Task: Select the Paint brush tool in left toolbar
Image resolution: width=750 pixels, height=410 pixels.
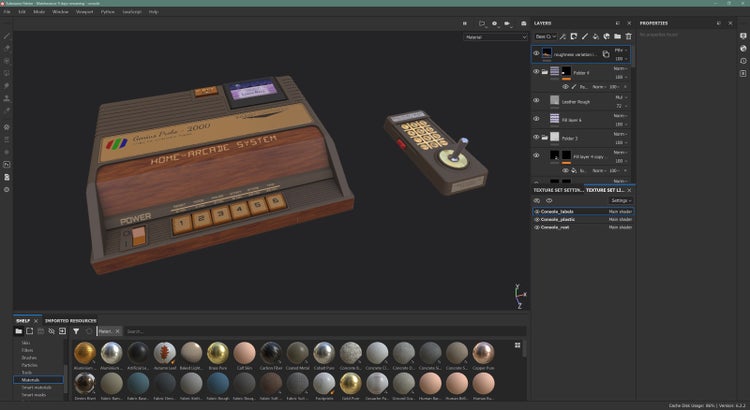Action: (x=7, y=35)
